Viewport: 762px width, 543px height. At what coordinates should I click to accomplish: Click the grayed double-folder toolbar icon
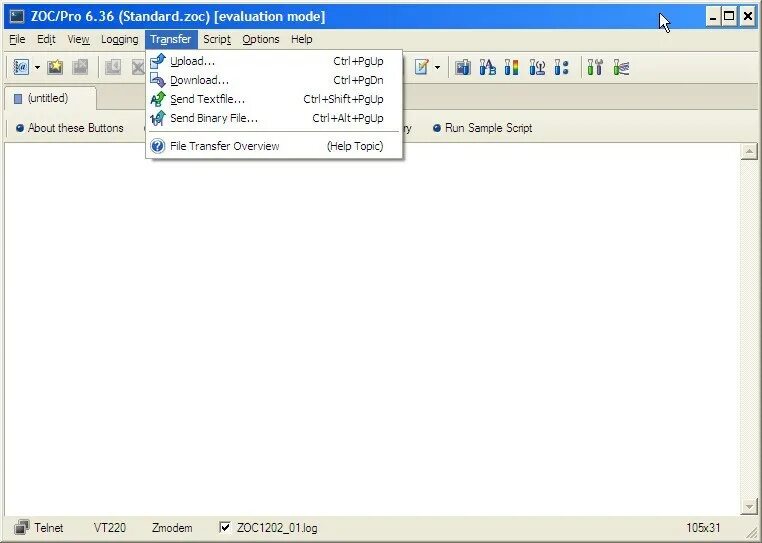pyautogui.click(x=80, y=67)
